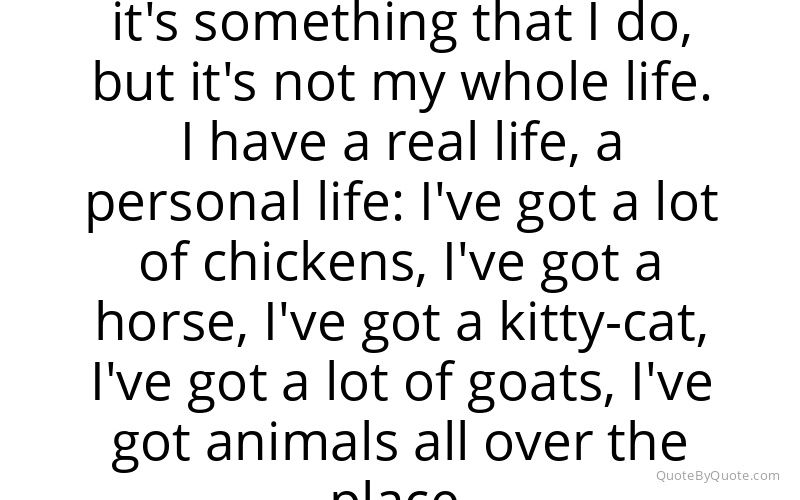Select the word "that" on the top line
The height and width of the screenshot is (500, 800).
(522, 22)
